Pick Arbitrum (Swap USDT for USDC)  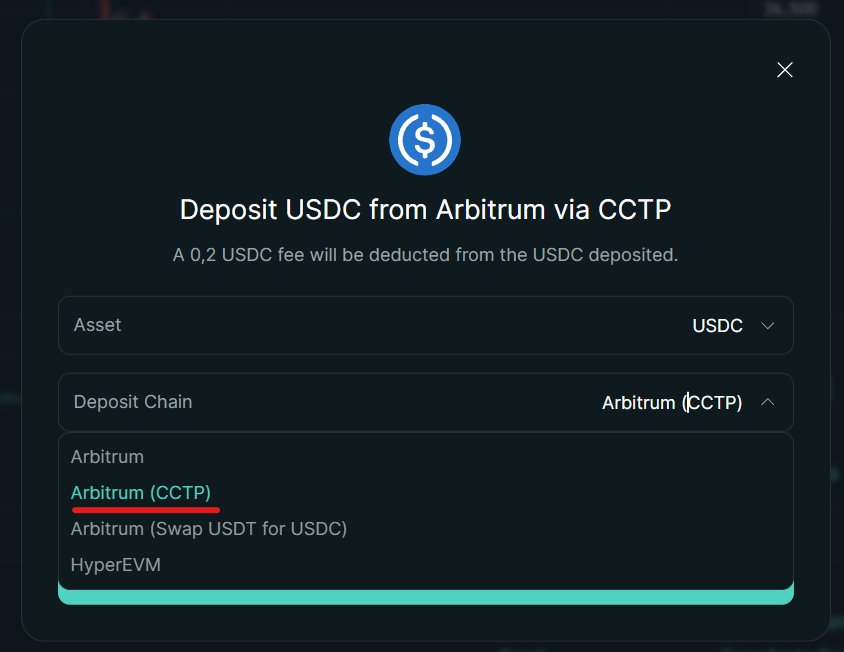209,529
